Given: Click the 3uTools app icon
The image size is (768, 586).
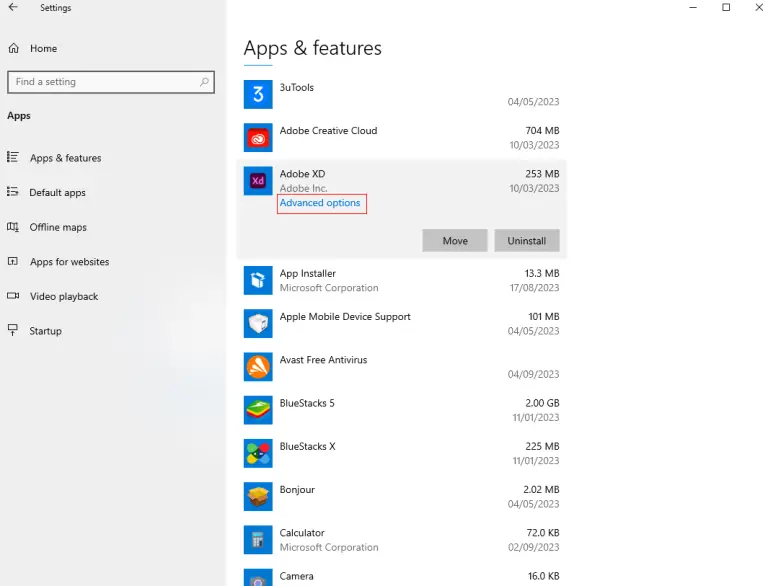Looking at the screenshot, I should 258,95.
